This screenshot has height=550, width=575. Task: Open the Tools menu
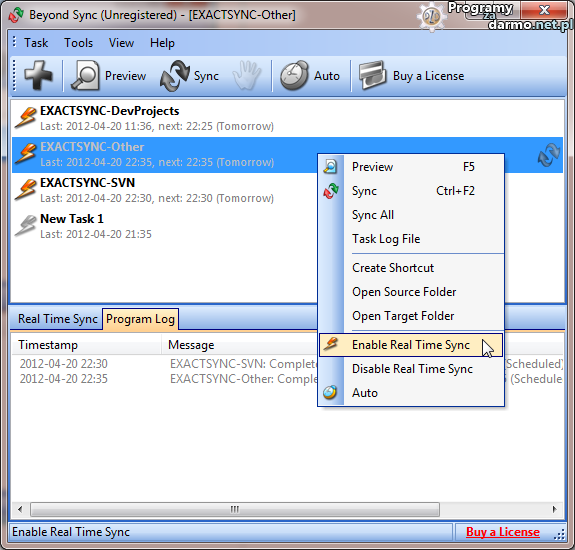[78, 43]
